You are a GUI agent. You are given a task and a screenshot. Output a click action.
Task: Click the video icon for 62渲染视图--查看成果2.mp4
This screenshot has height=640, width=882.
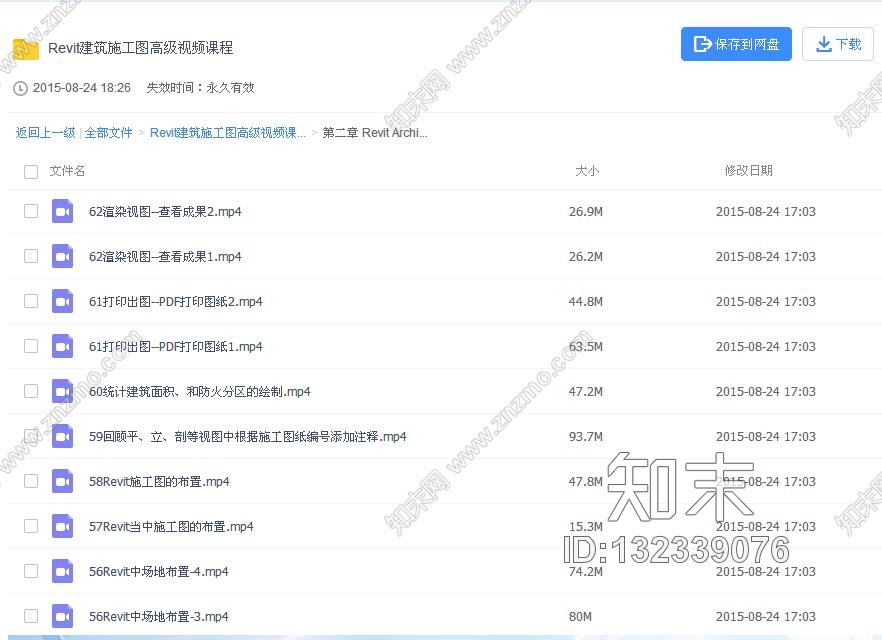(62, 211)
